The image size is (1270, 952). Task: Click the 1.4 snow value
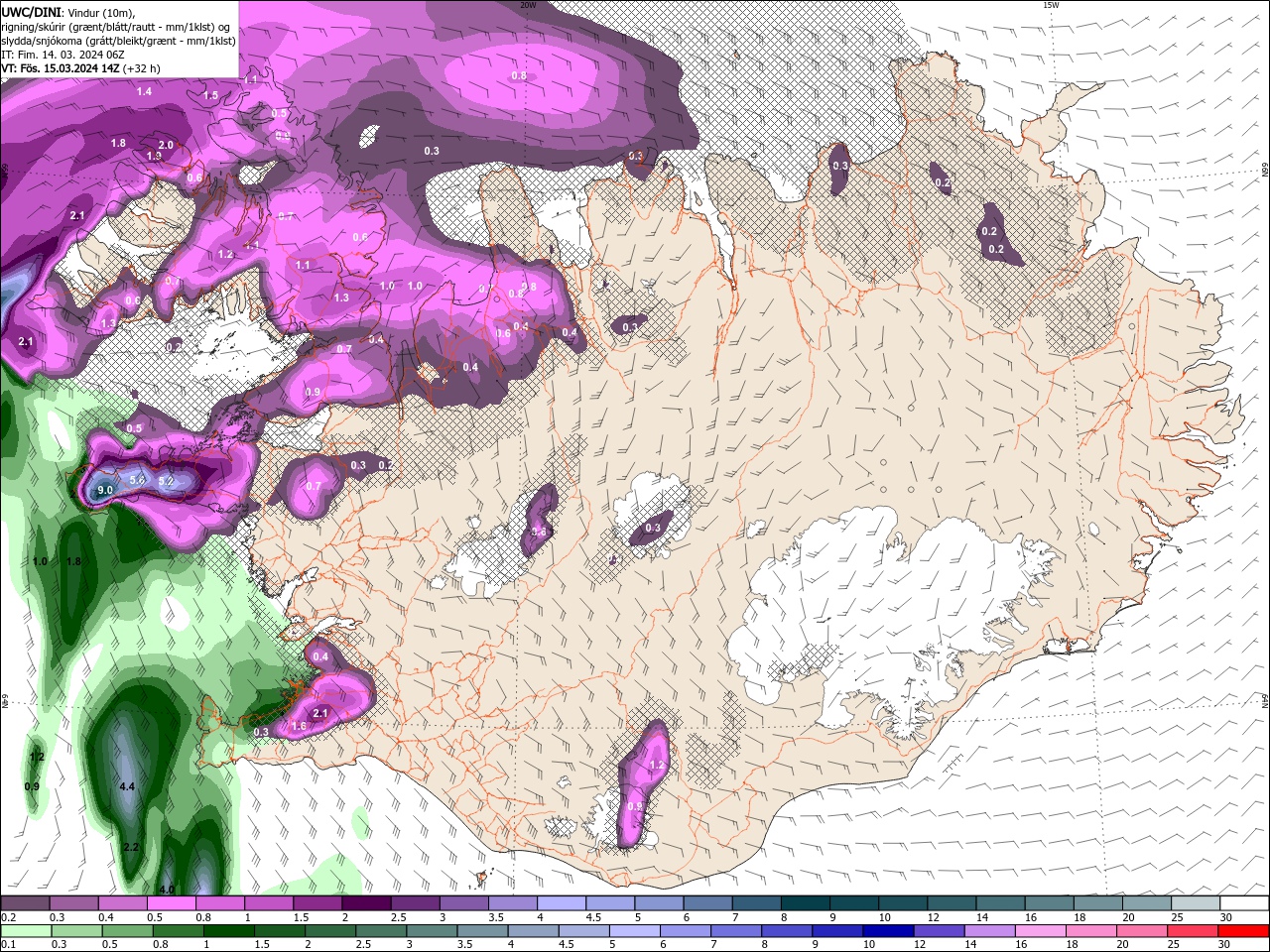pyautogui.click(x=144, y=91)
